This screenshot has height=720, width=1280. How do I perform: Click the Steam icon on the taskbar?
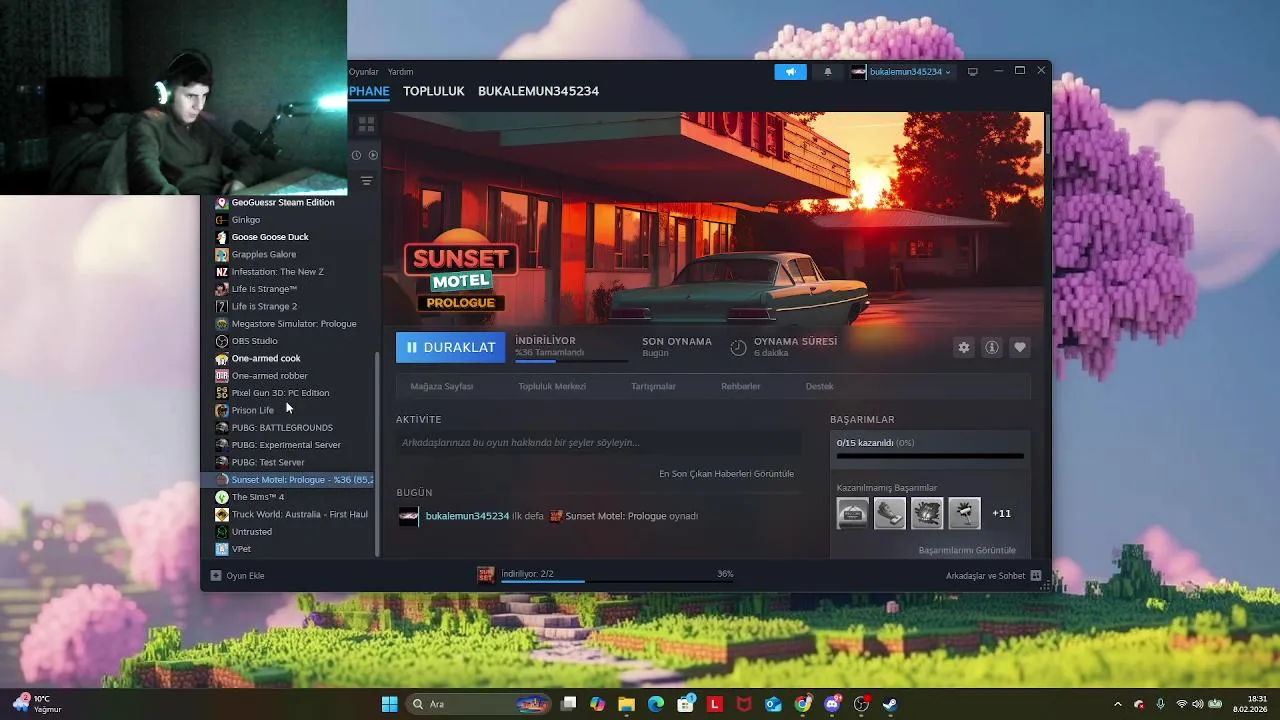point(890,704)
